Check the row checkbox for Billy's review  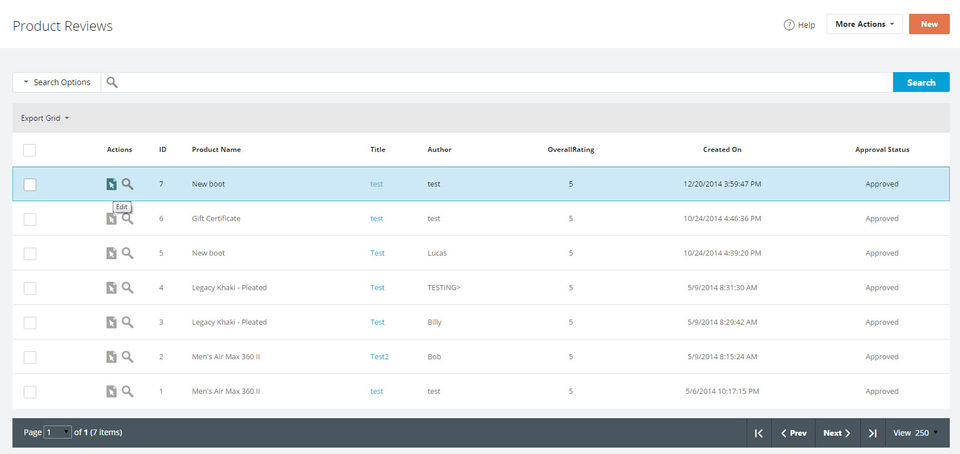(29, 322)
